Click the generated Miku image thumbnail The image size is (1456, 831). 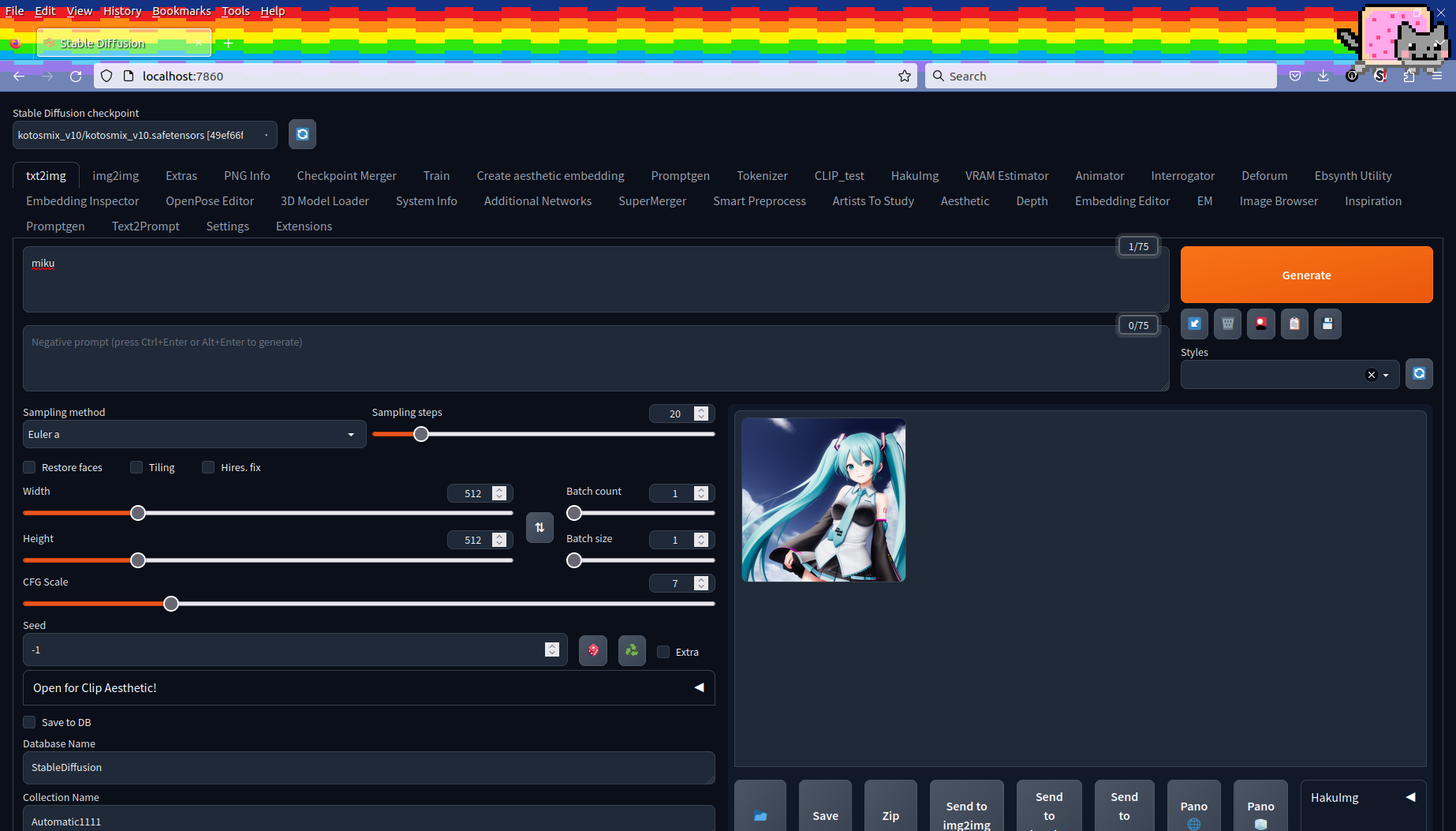[x=823, y=500]
